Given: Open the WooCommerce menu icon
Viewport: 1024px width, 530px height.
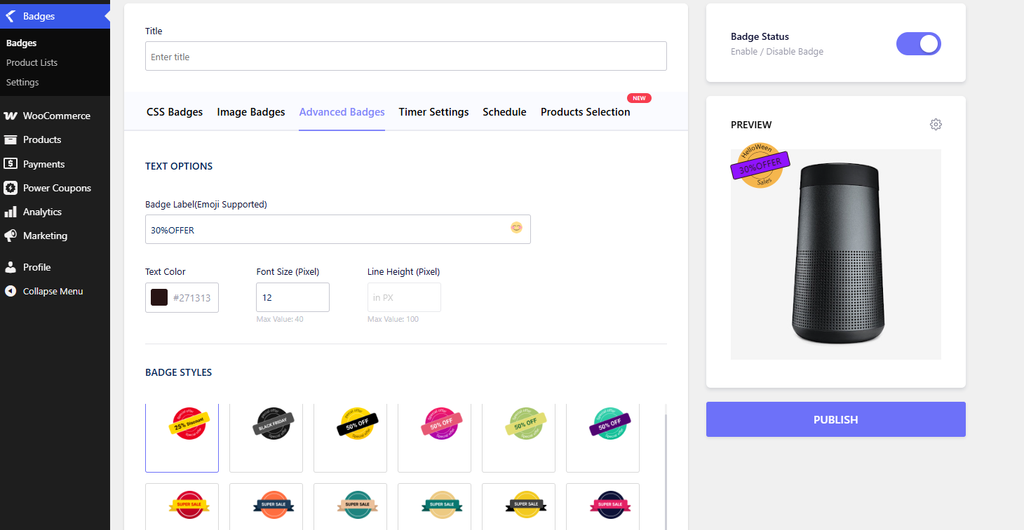Looking at the screenshot, I should point(10,116).
